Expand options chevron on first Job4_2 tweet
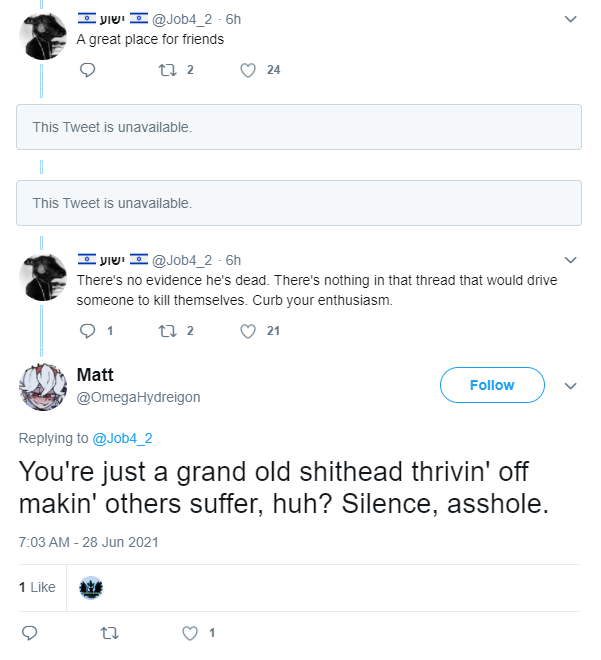The width and height of the screenshot is (601, 660). pos(570,19)
